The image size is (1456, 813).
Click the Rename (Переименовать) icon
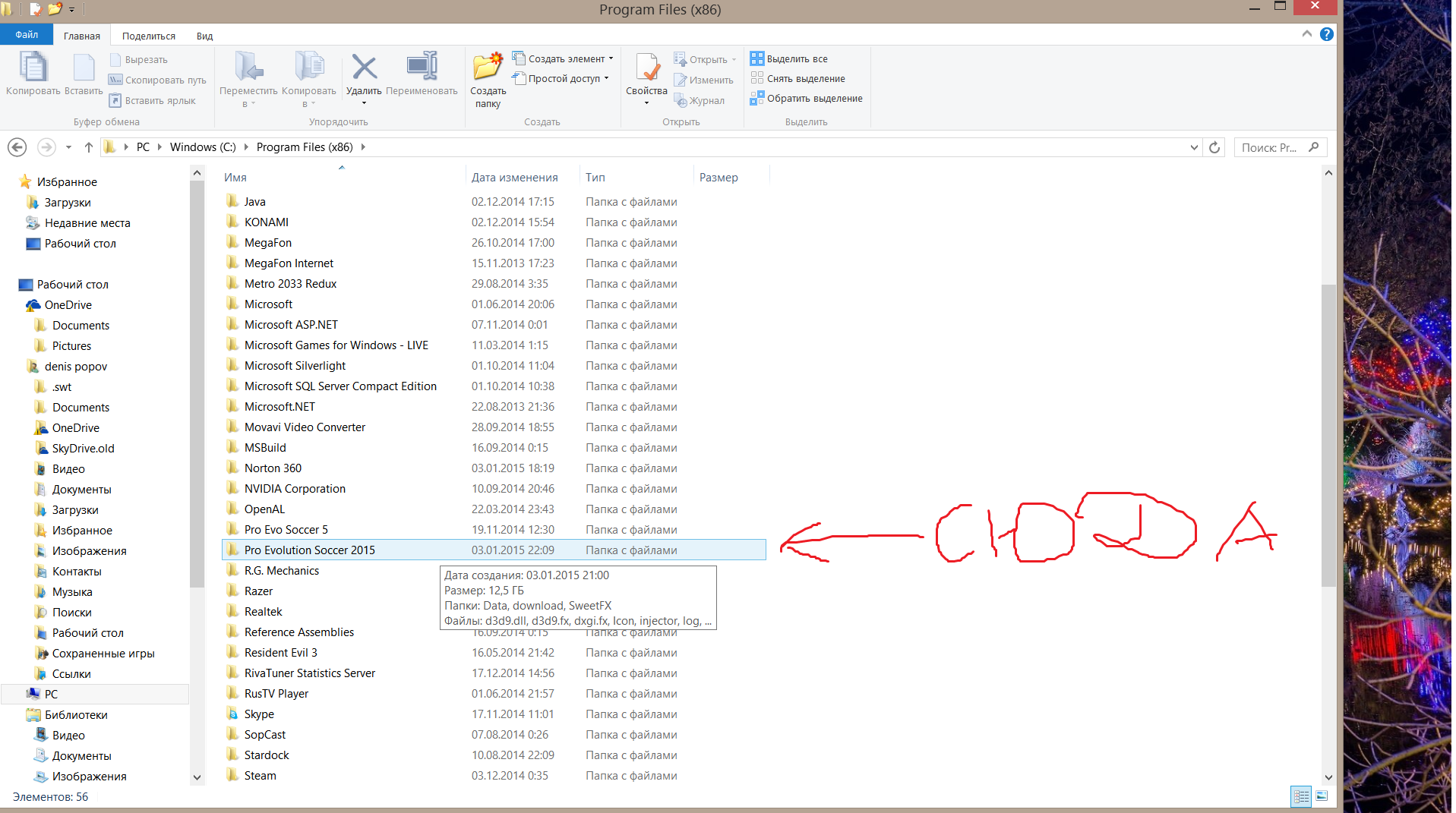(x=422, y=67)
